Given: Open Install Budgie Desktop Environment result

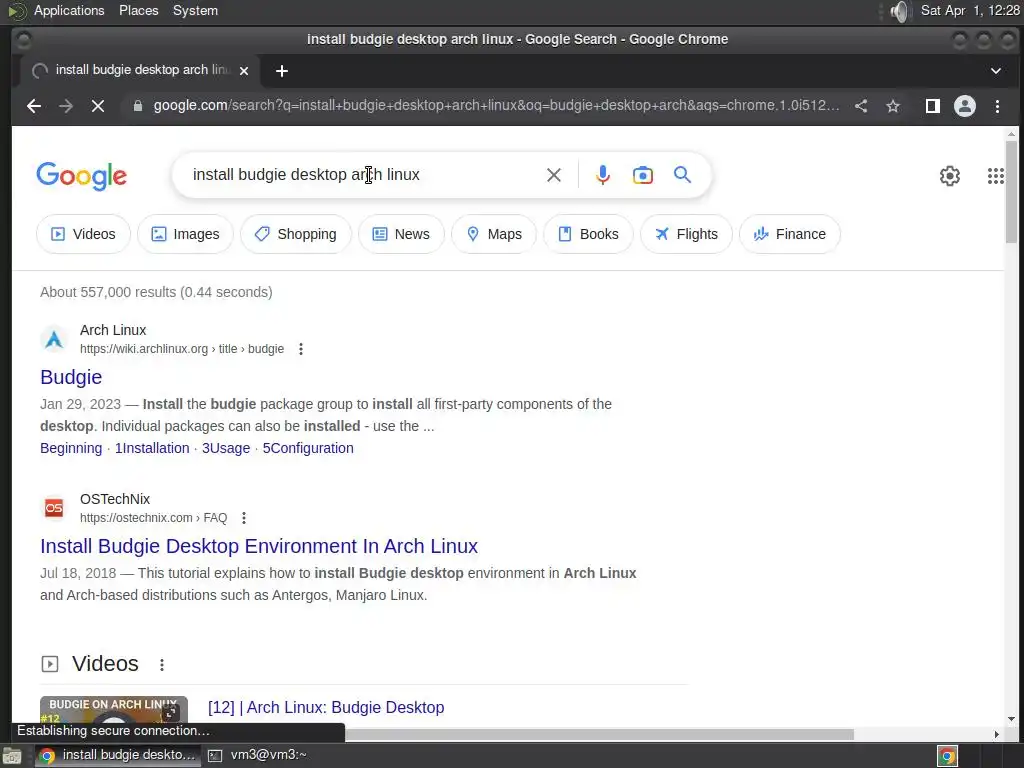Looking at the screenshot, I should click(x=259, y=546).
